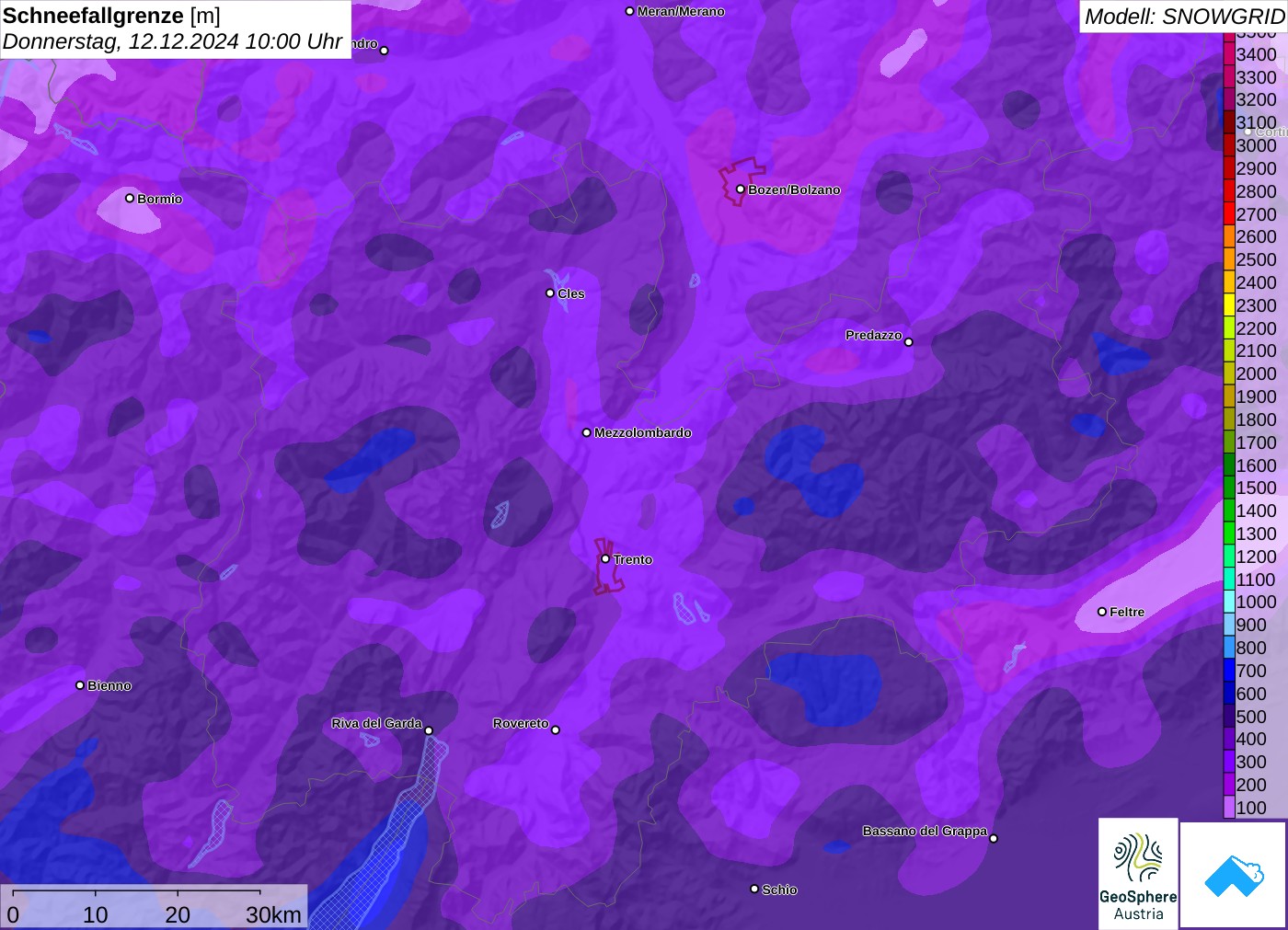
Task: Click the 2800 m legend color swatch
Action: (x=1229, y=191)
